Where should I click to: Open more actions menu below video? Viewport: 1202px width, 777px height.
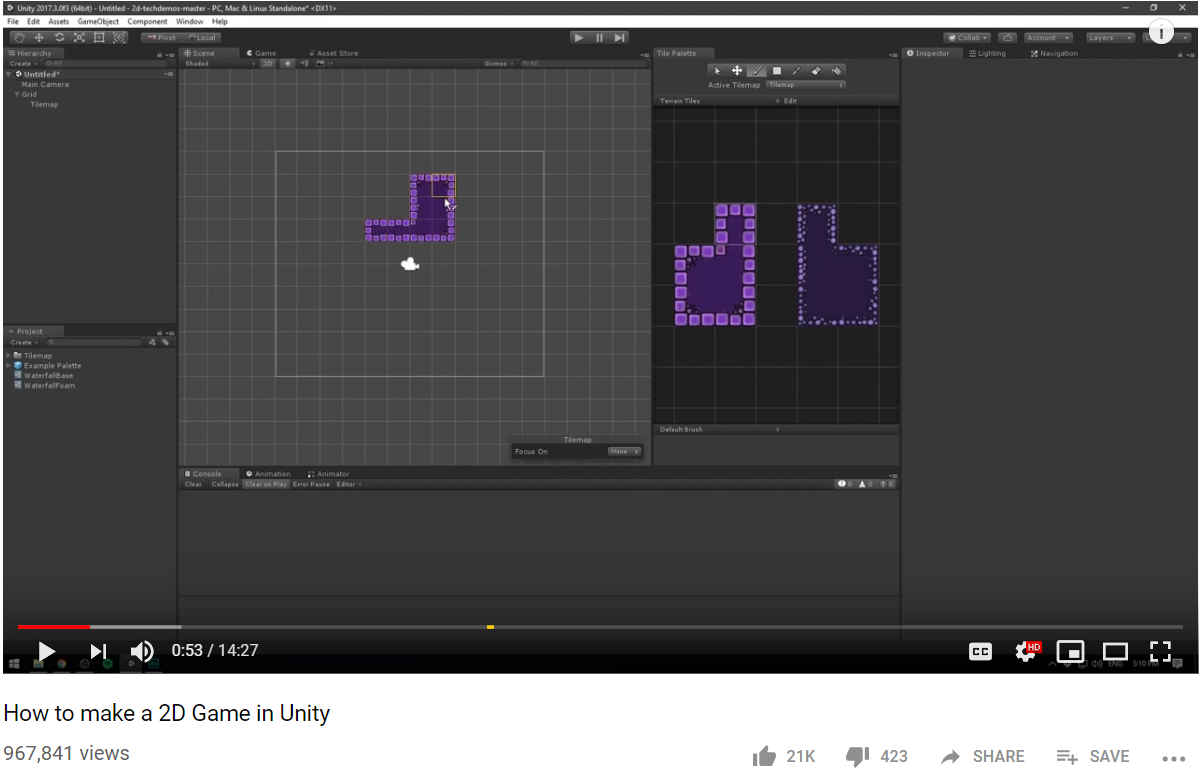[x=1174, y=757]
